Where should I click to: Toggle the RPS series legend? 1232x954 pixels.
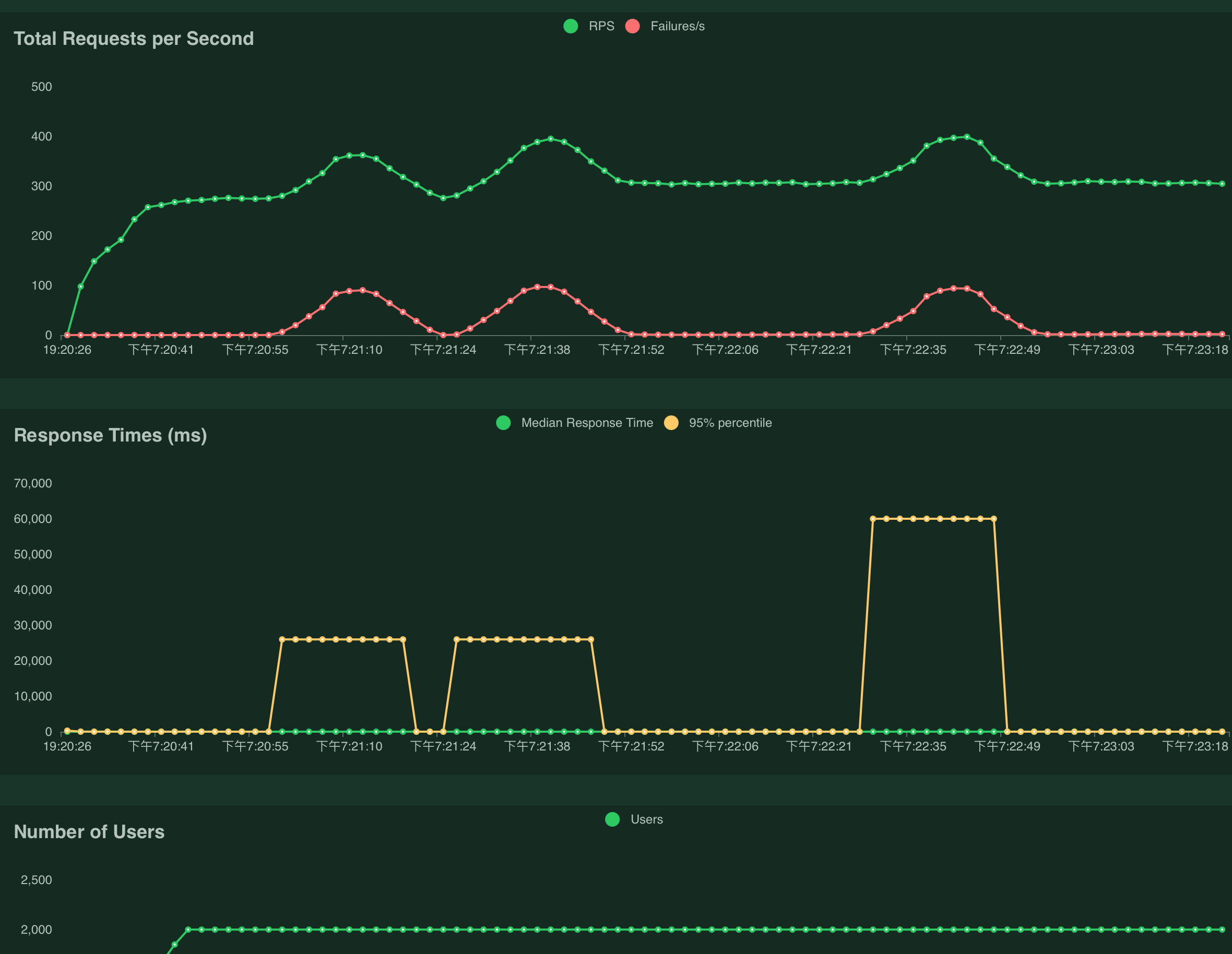[x=589, y=26]
